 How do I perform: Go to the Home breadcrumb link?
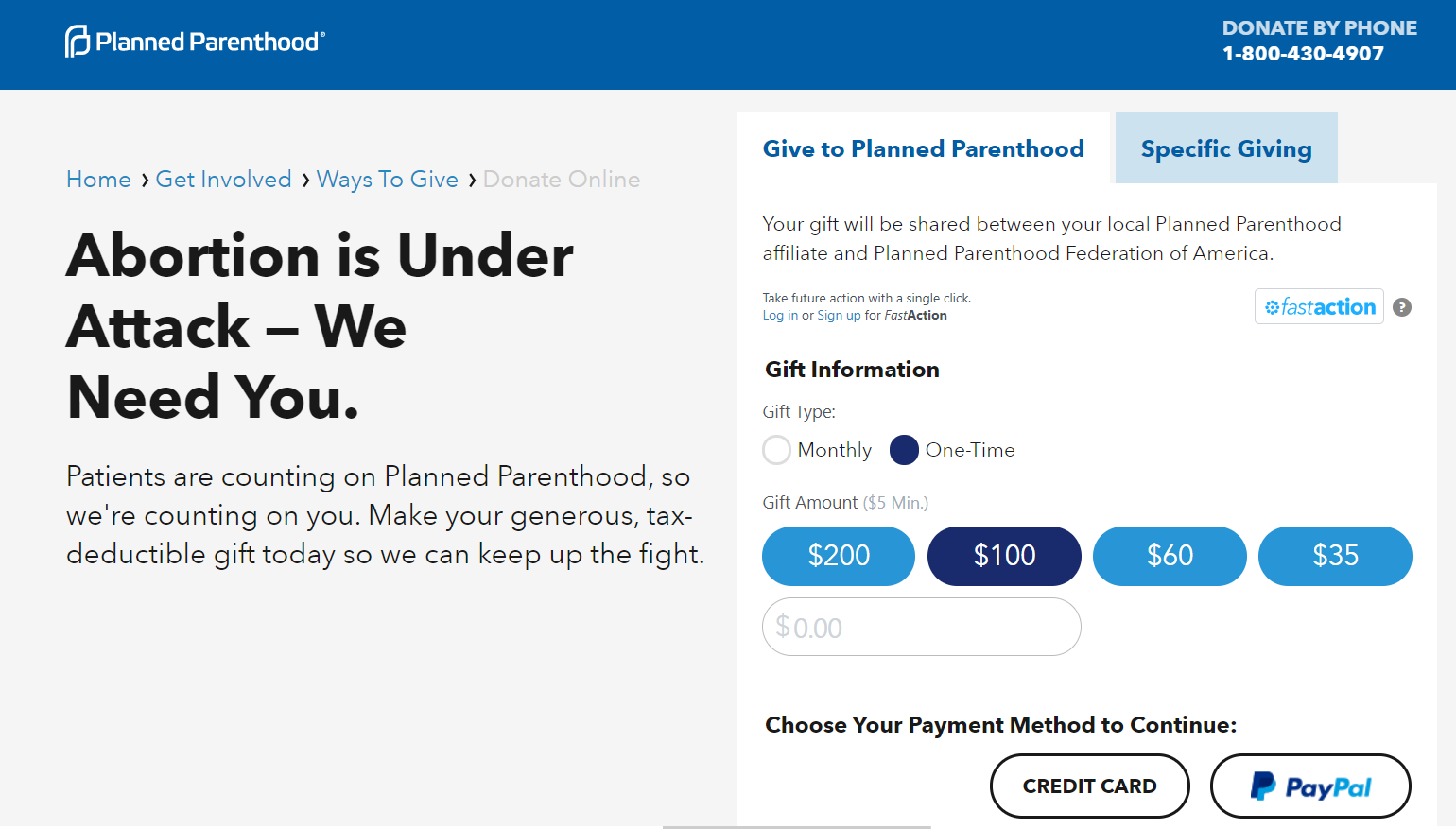pos(98,180)
